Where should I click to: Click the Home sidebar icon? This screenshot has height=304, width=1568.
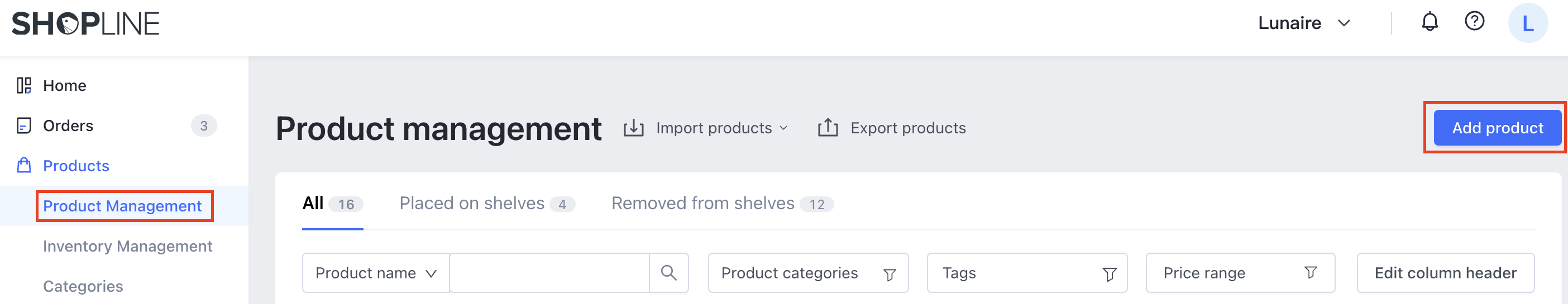click(24, 86)
